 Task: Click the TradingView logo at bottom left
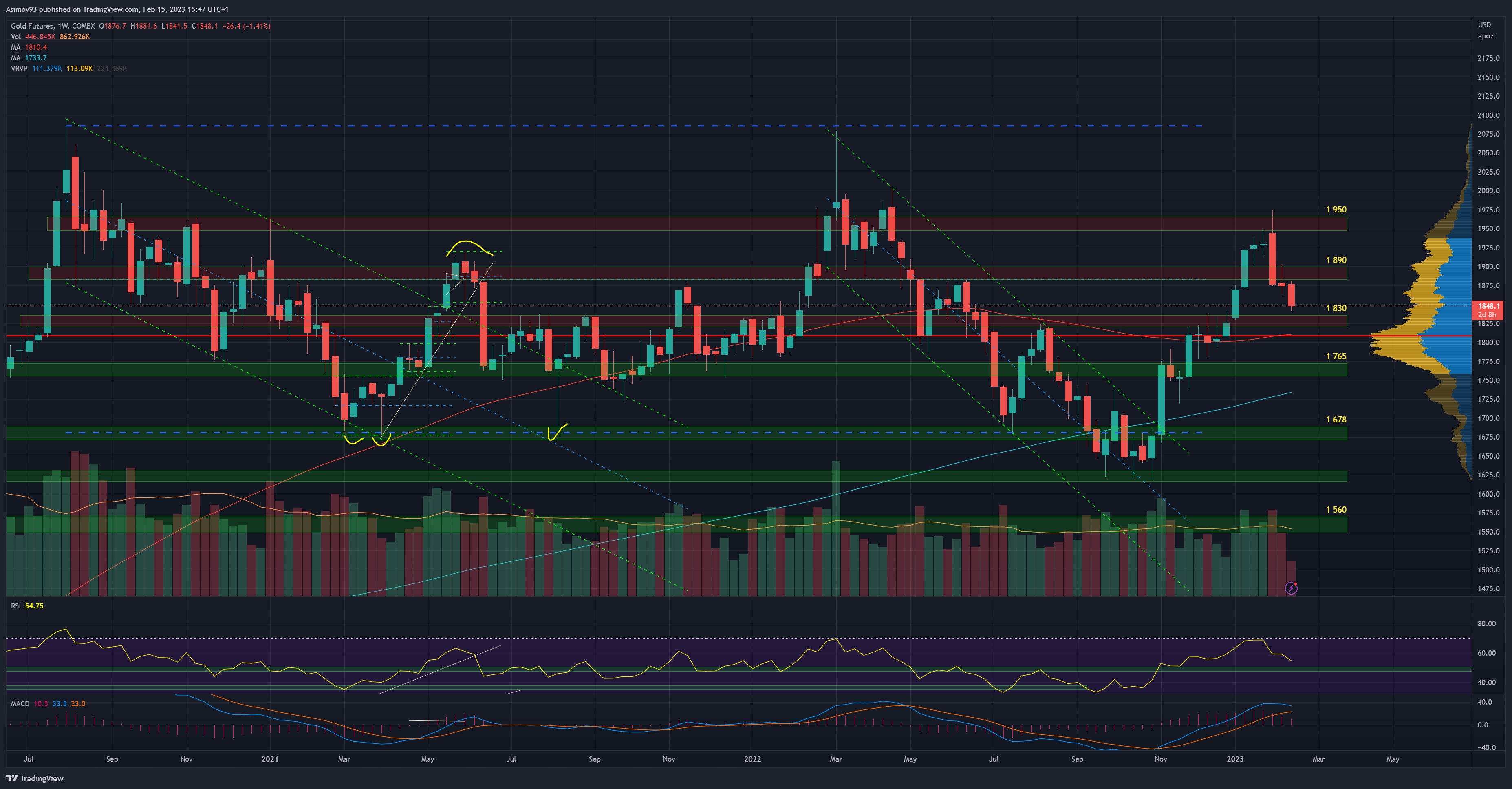[x=35, y=778]
